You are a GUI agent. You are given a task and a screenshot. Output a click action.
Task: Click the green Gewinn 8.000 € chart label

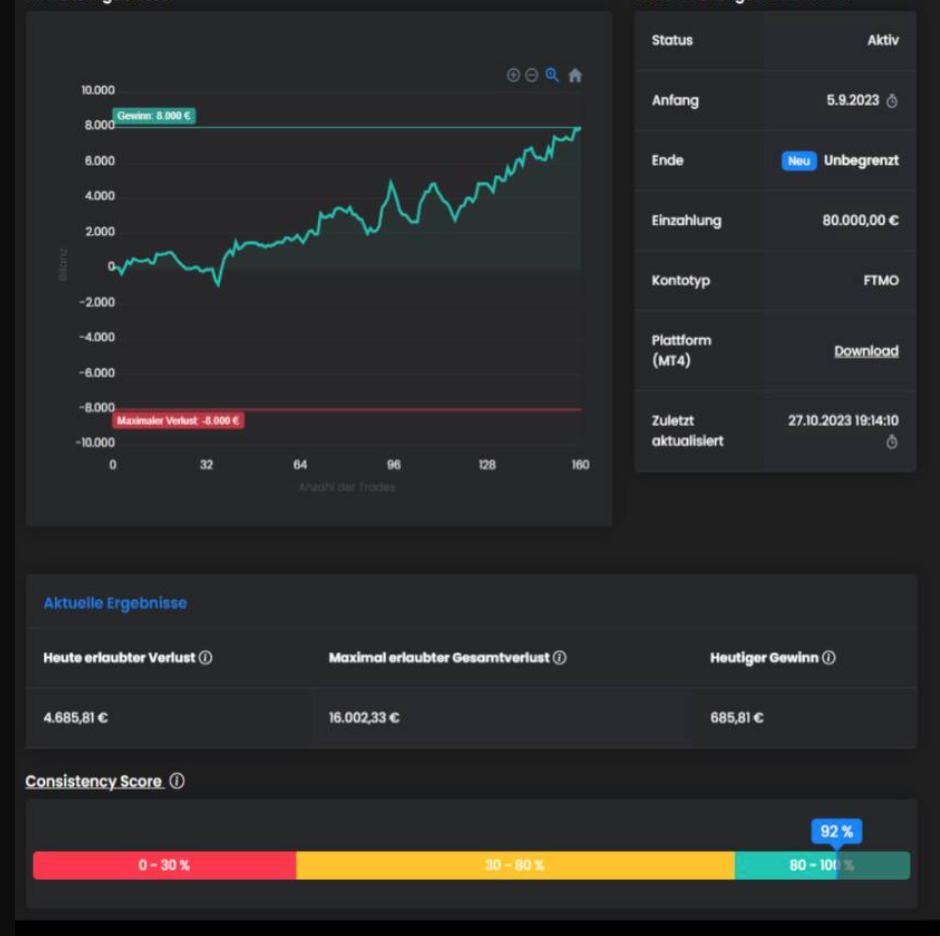pyautogui.click(x=153, y=116)
